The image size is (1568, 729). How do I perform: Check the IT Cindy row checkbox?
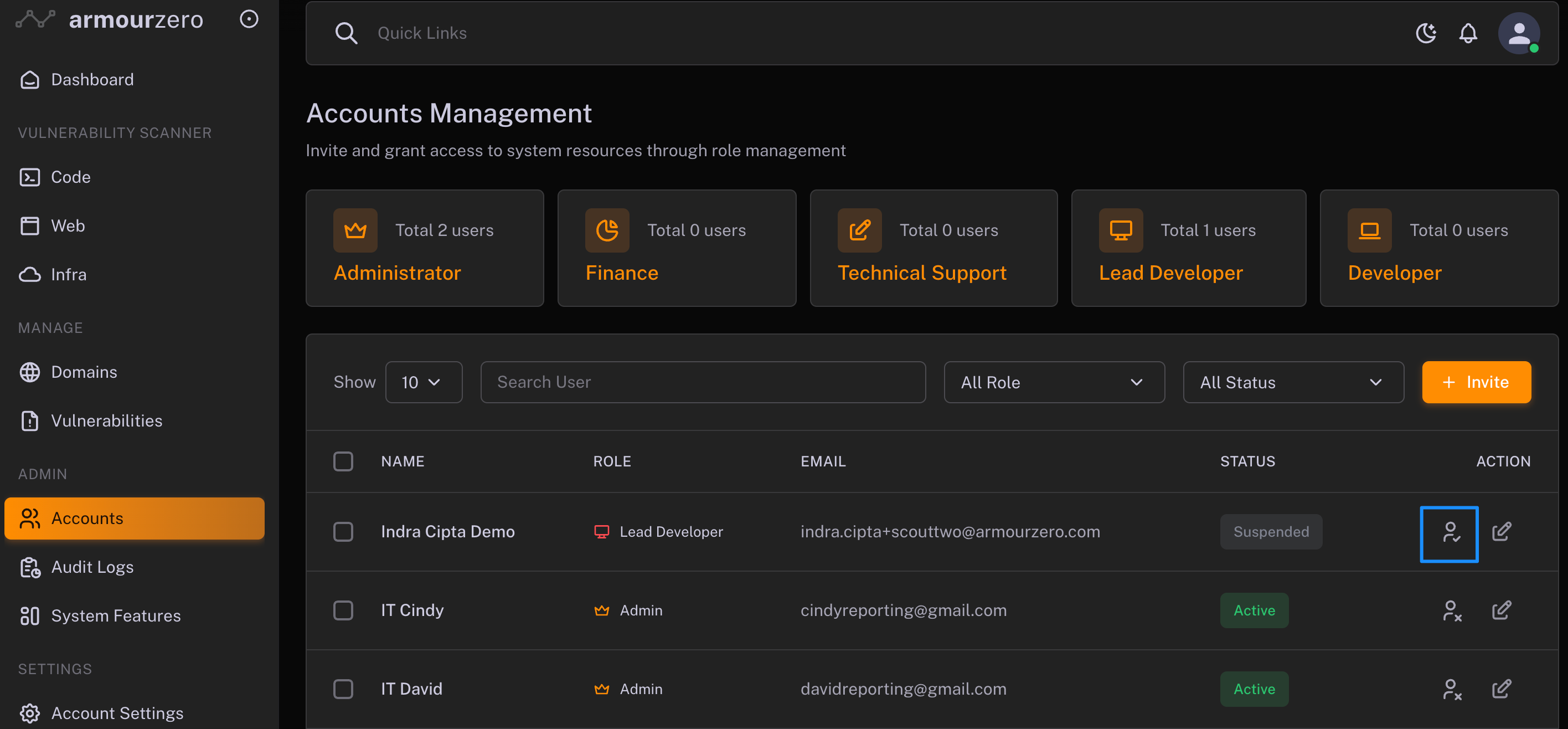(x=343, y=610)
